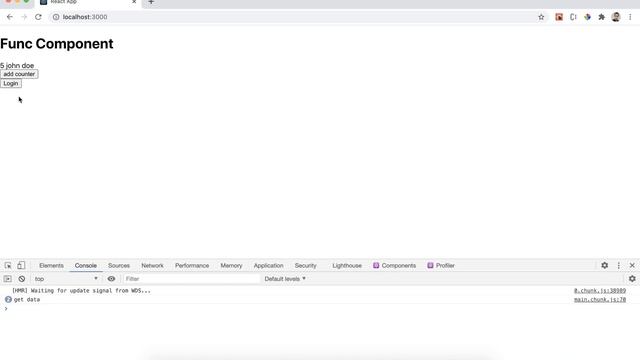Open the React Components tab
The height and width of the screenshot is (360, 640).
(x=394, y=265)
